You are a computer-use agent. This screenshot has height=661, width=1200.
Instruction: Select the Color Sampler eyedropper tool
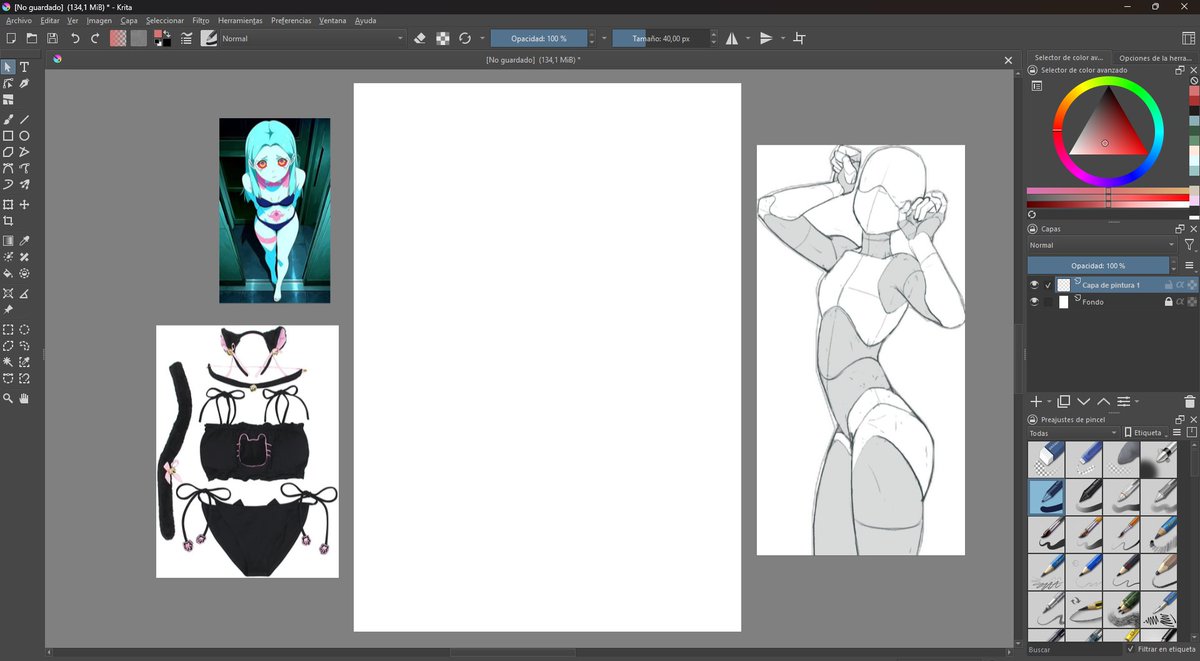(x=24, y=241)
